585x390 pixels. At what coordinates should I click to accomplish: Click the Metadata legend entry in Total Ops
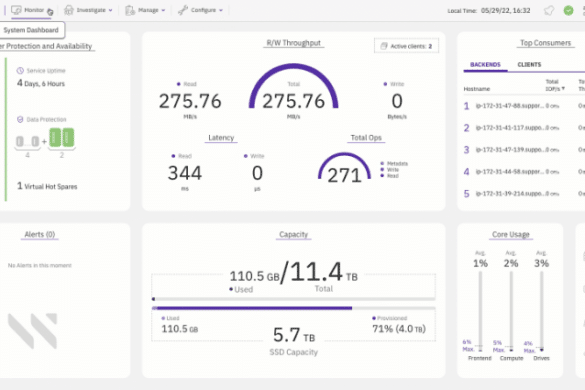coord(394,163)
